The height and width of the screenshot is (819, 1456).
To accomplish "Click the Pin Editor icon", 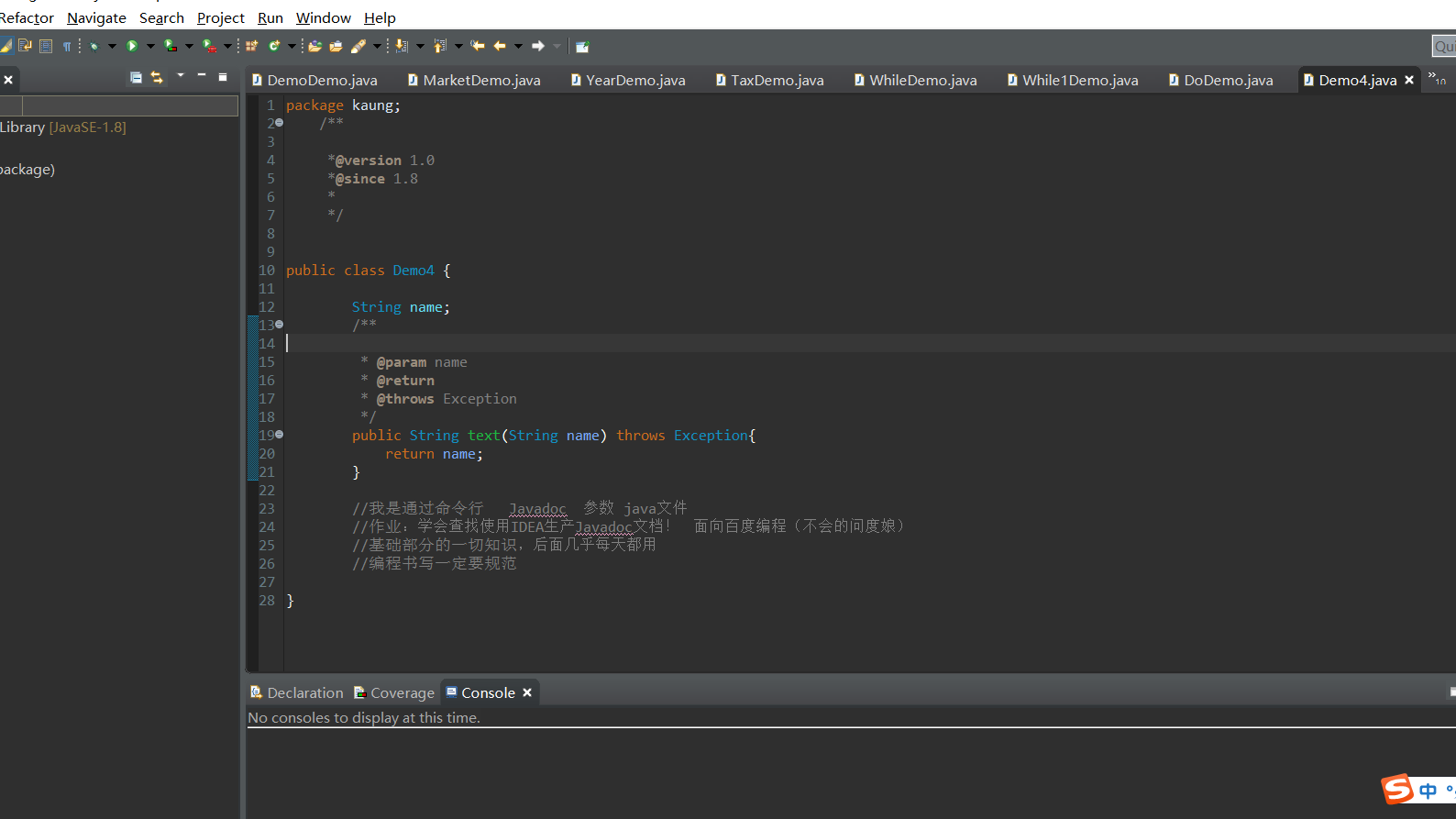I will click(x=582, y=46).
